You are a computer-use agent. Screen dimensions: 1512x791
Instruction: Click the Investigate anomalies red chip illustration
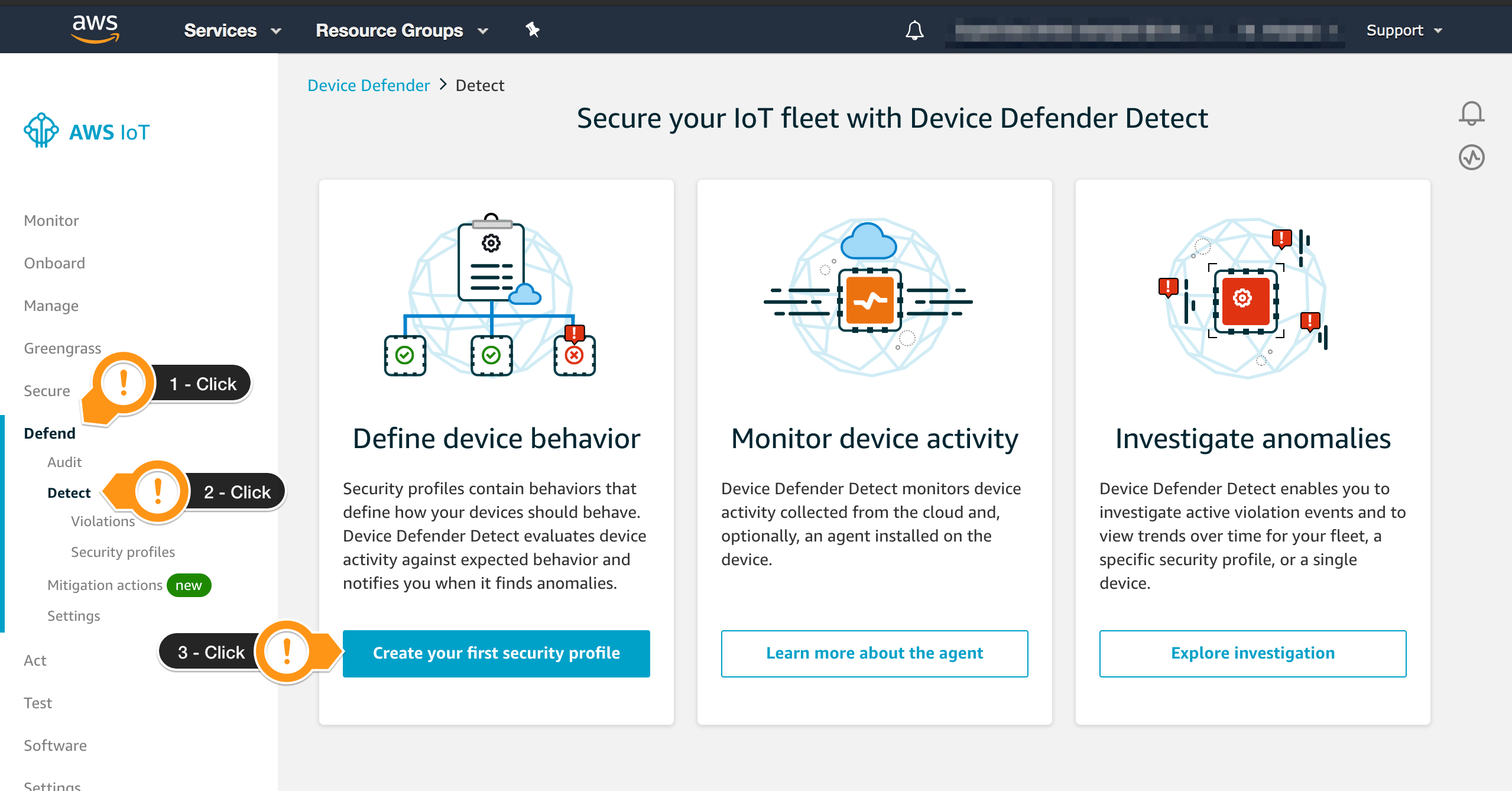coord(1244,297)
